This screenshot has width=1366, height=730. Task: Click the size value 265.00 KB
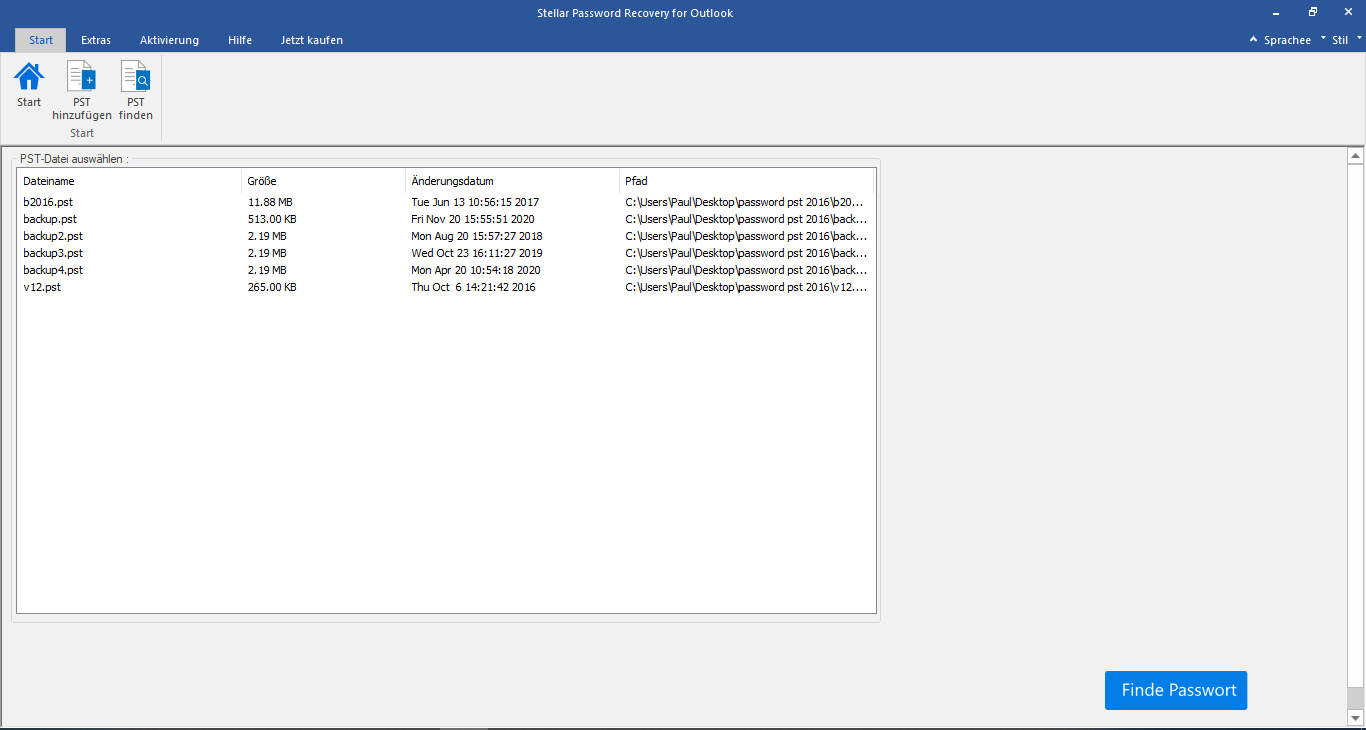point(272,287)
